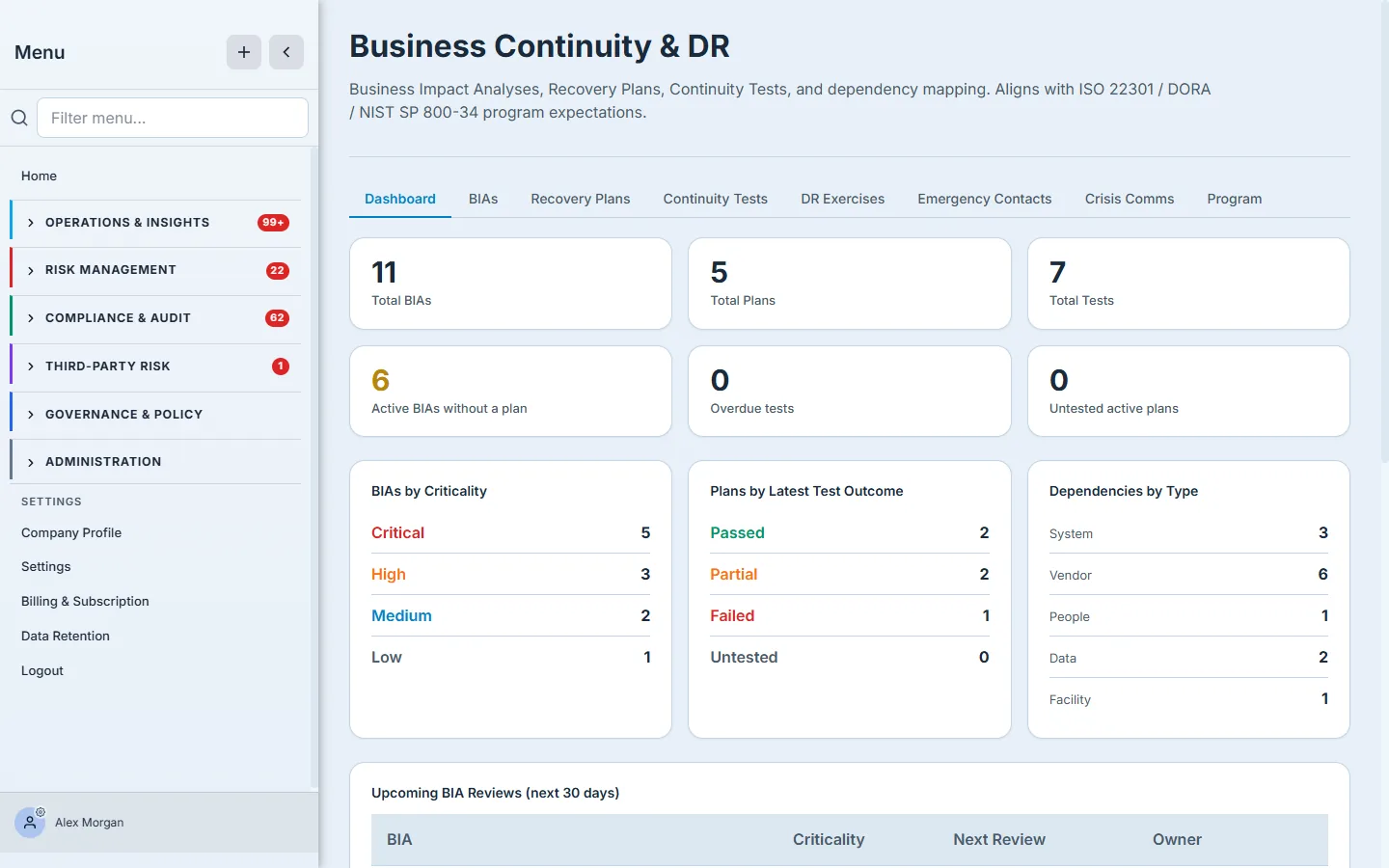Switch to the Recovery Plans tab
This screenshot has height=868, width=1389.
581,199
